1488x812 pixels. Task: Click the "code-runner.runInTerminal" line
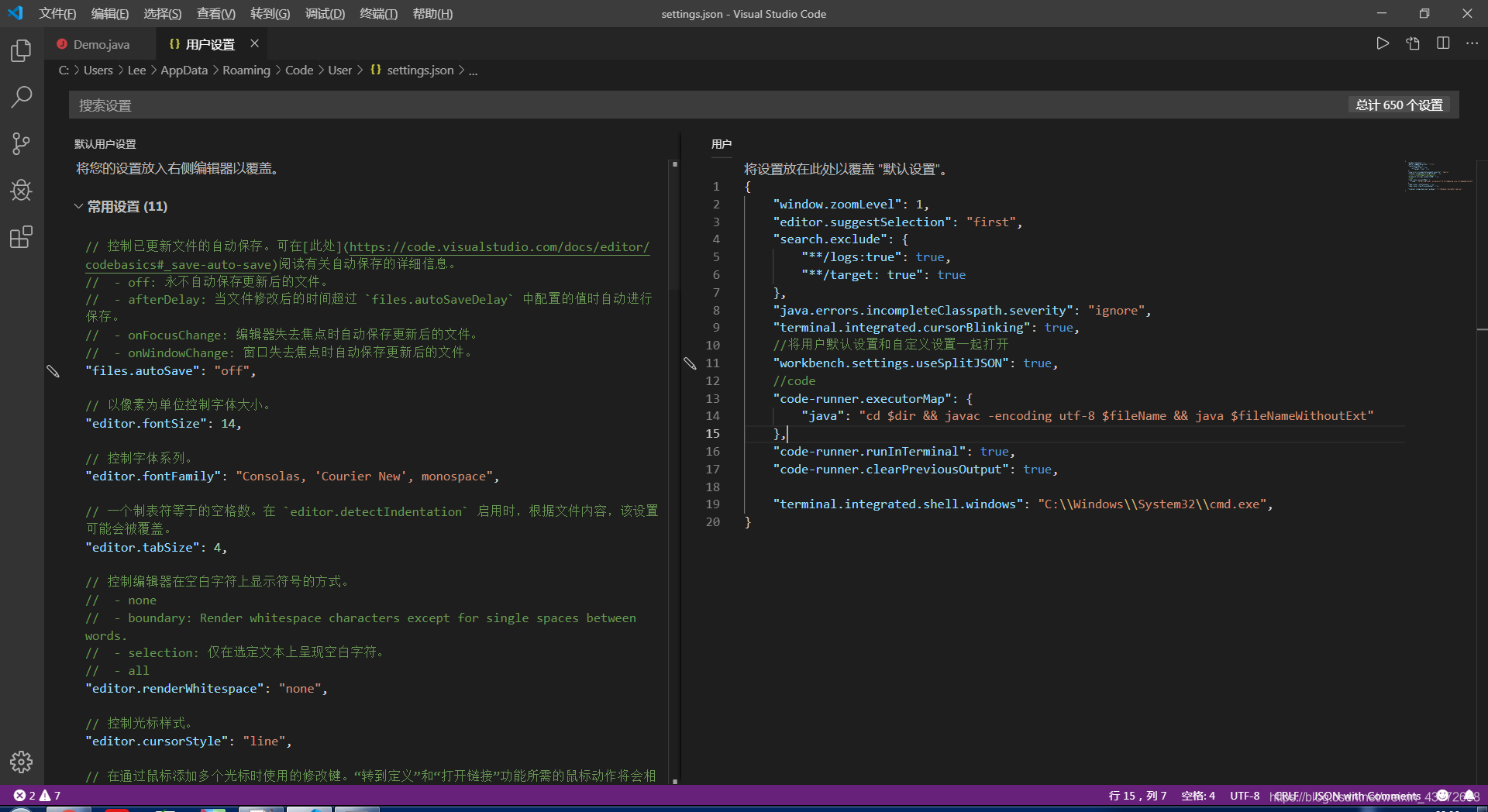pos(894,452)
